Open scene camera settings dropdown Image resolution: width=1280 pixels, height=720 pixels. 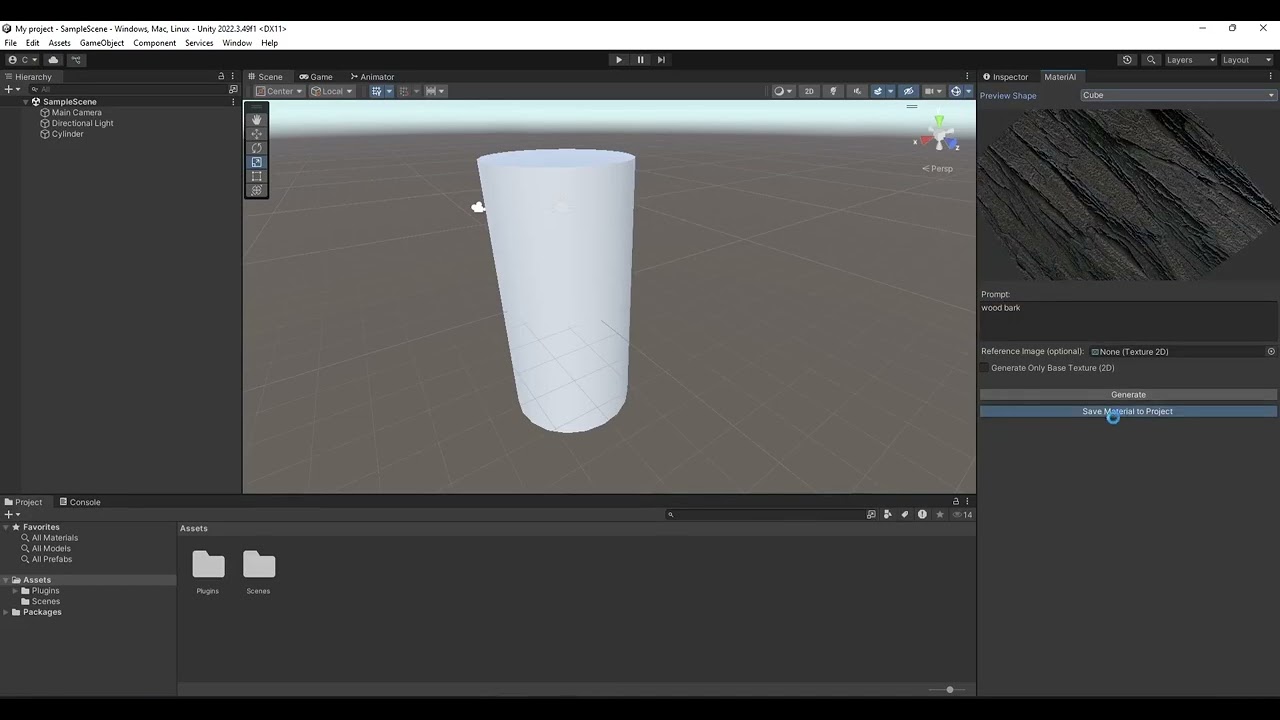(932, 91)
